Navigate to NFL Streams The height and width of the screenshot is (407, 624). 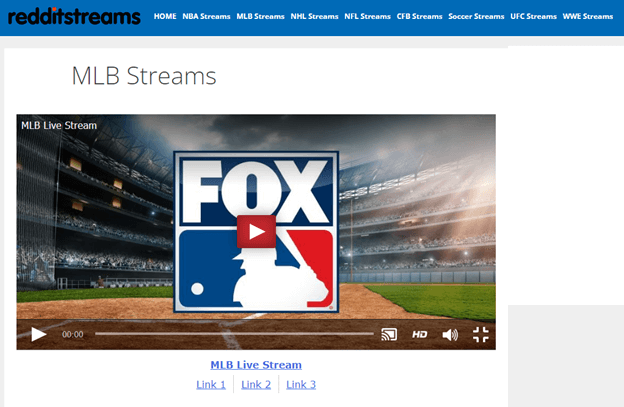[x=367, y=16]
